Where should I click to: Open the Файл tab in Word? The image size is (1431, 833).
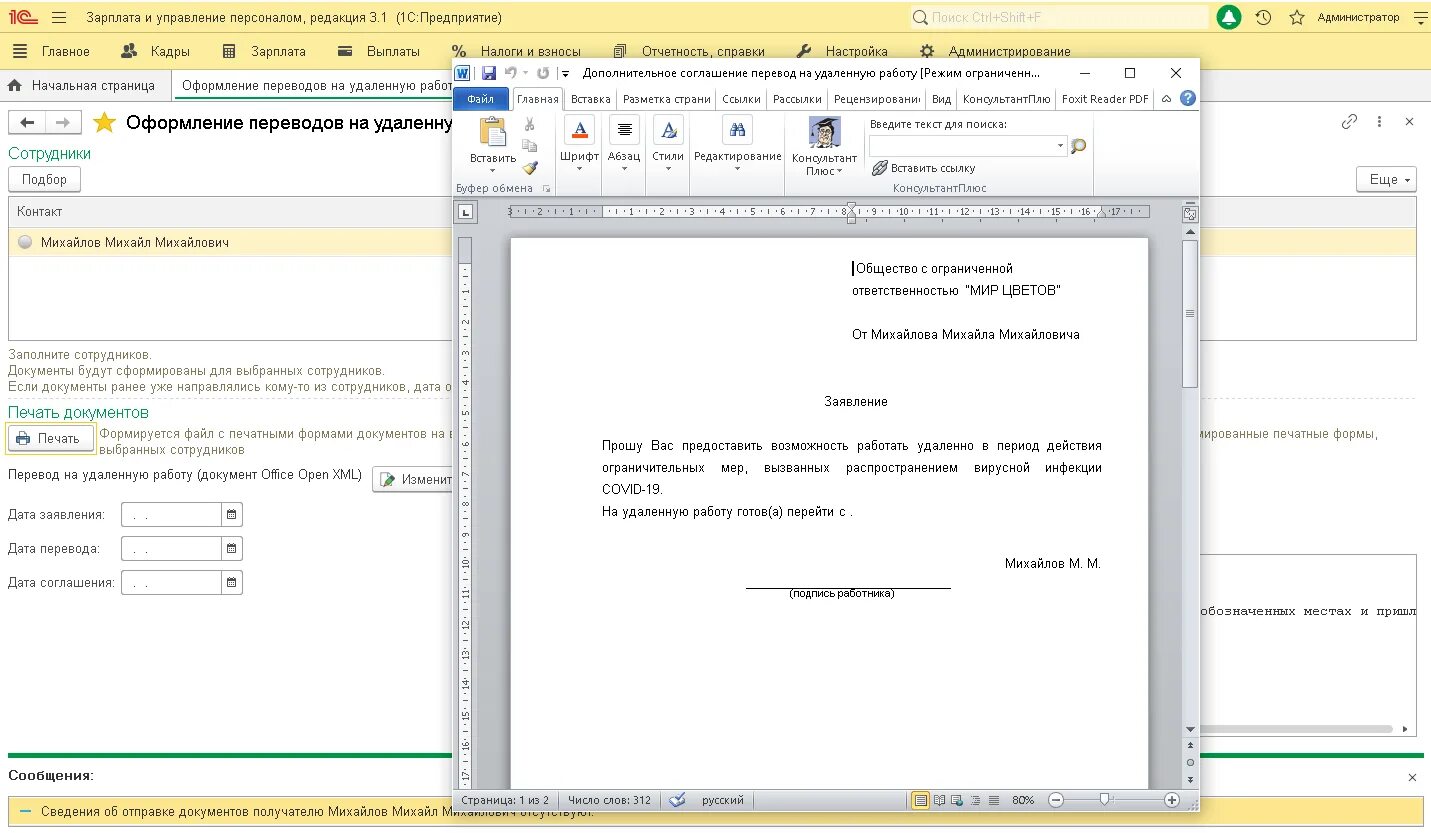[x=480, y=99]
